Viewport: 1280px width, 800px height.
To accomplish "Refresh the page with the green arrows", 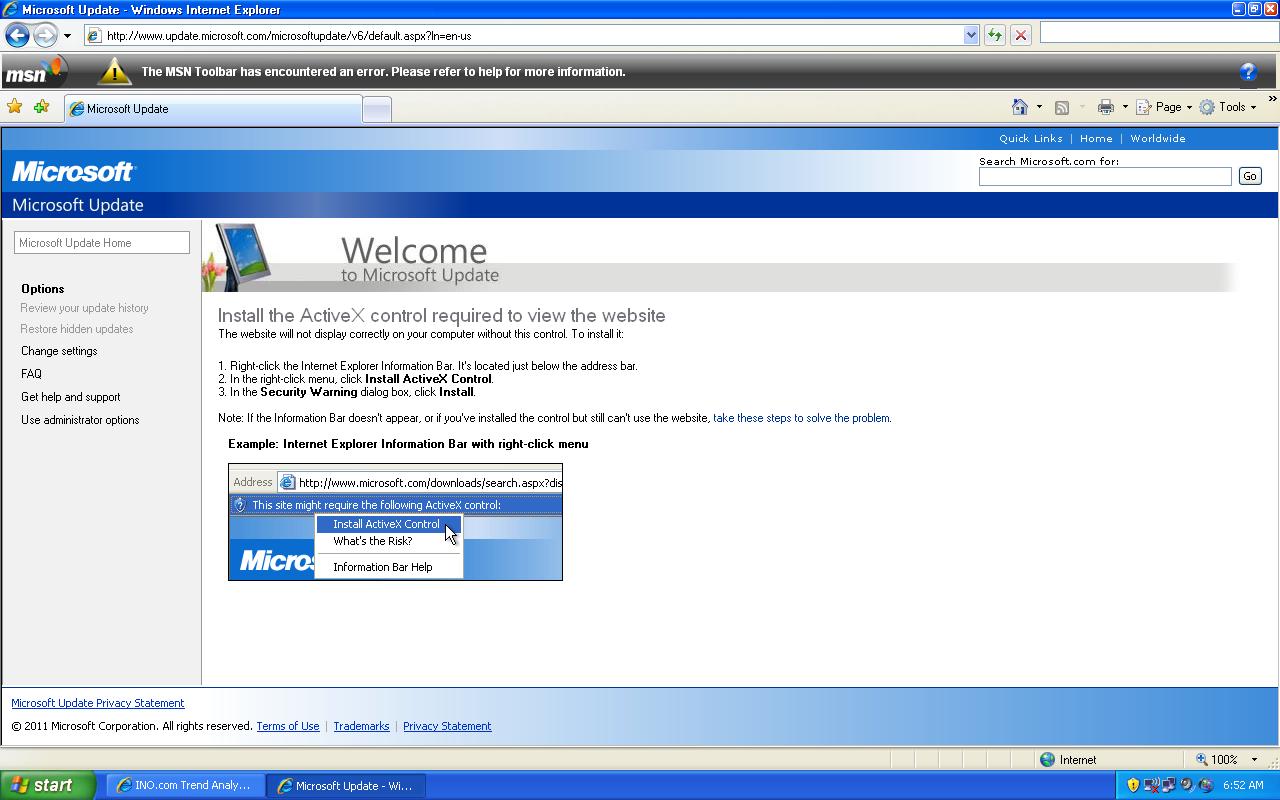I will pyautogui.click(x=995, y=35).
